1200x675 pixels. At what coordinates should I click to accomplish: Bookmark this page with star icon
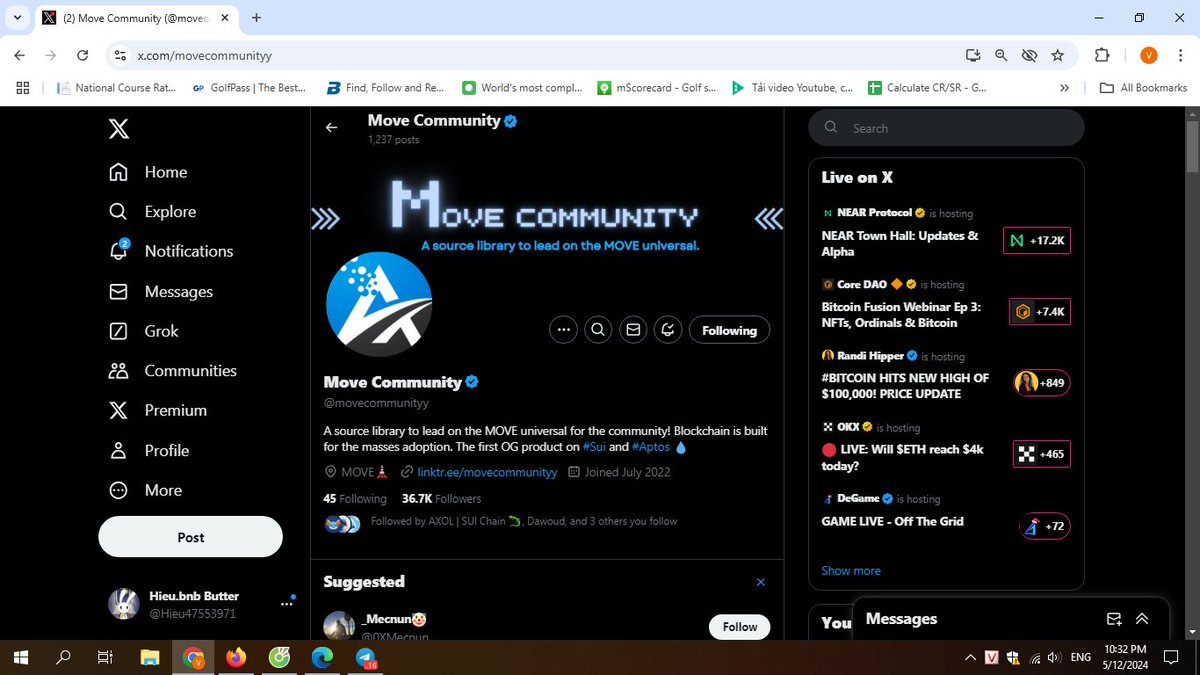[1058, 55]
